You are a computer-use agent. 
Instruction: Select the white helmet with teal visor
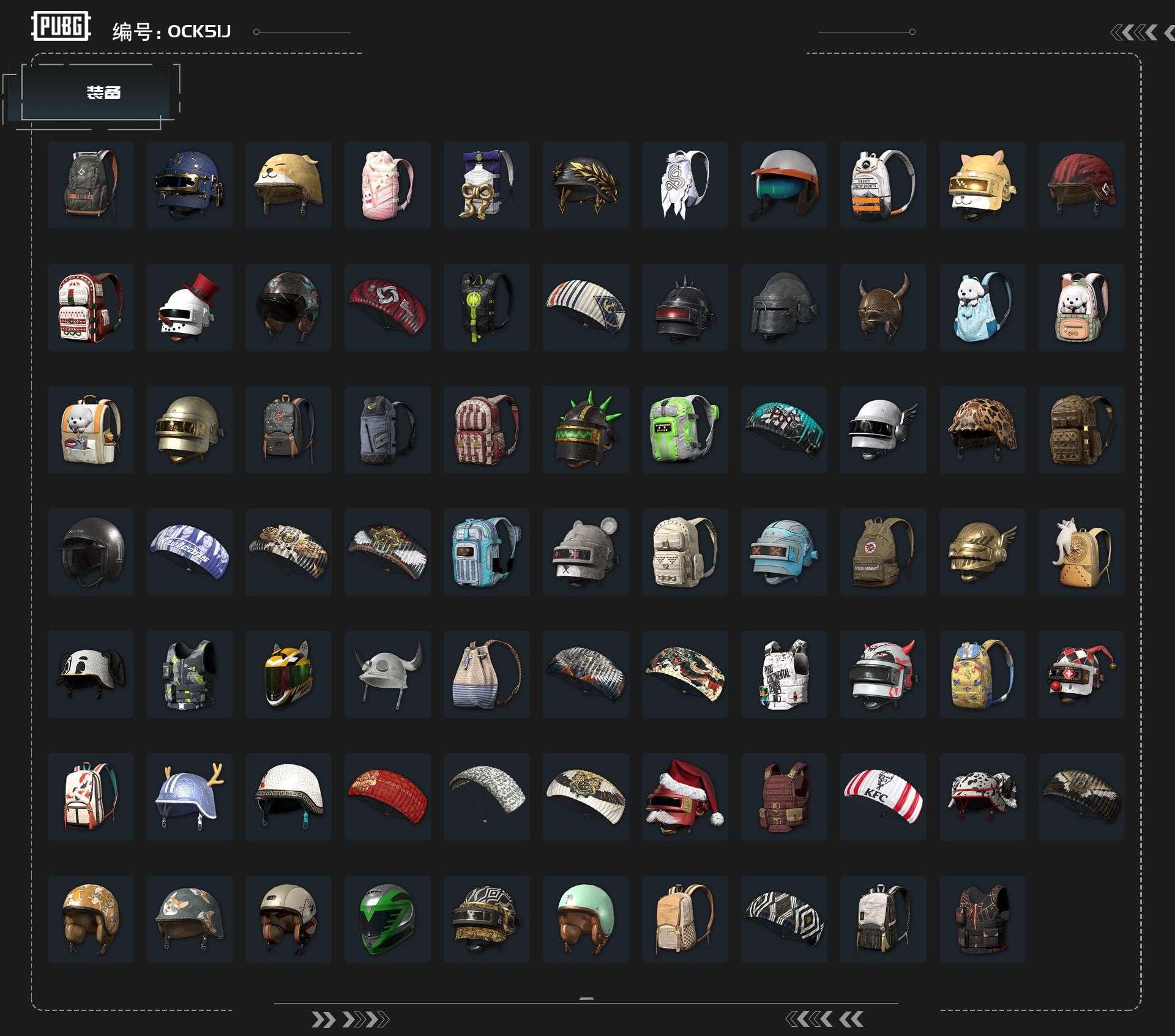(785, 185)
